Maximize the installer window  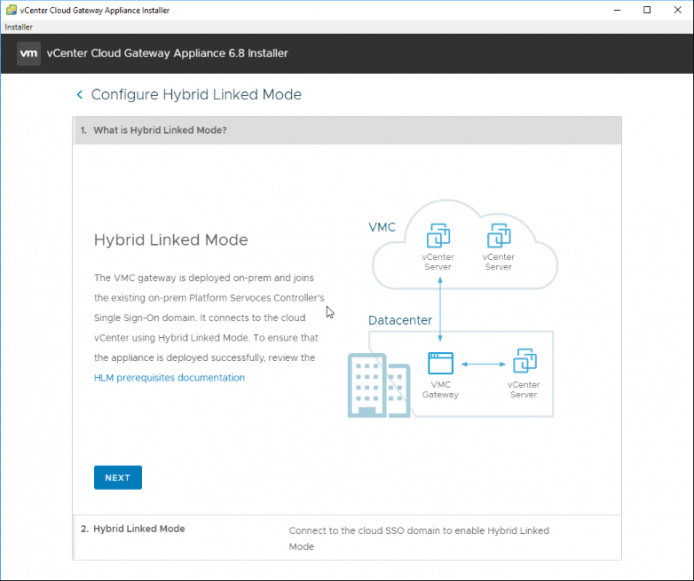click(x=647, y=10)
